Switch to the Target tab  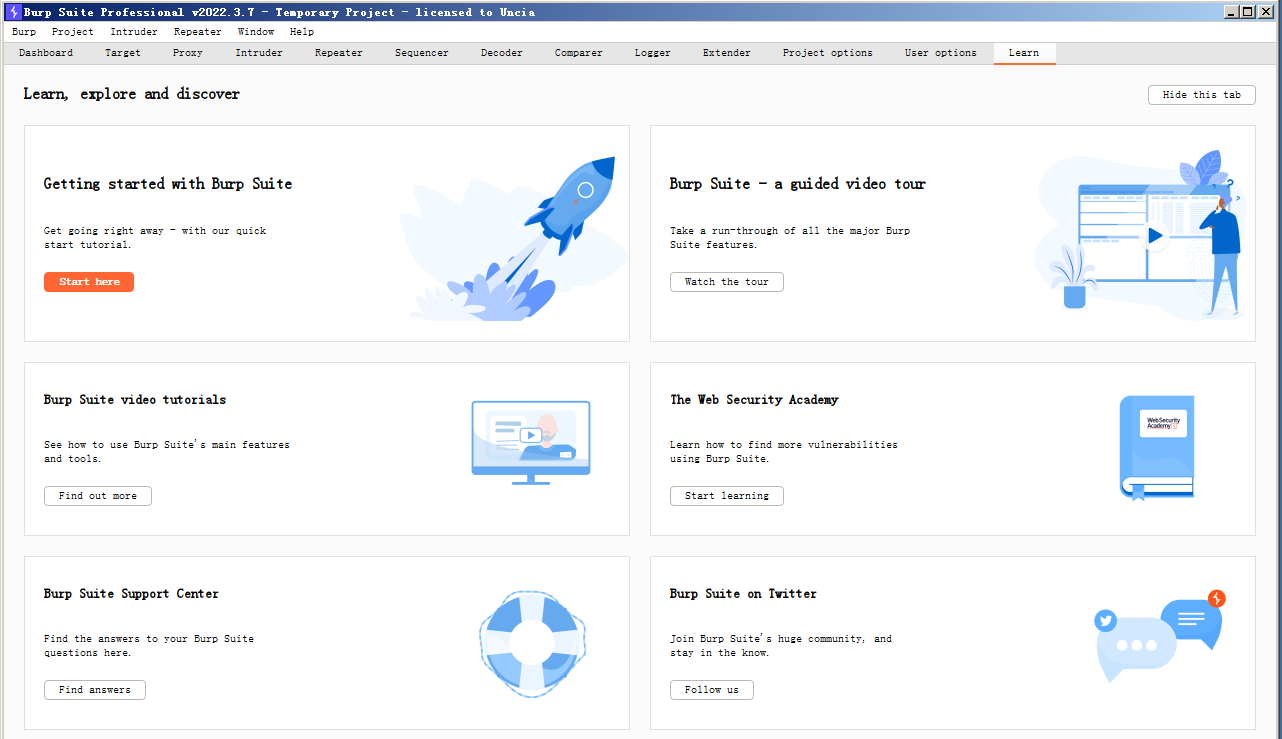click(x=123, y=53)
